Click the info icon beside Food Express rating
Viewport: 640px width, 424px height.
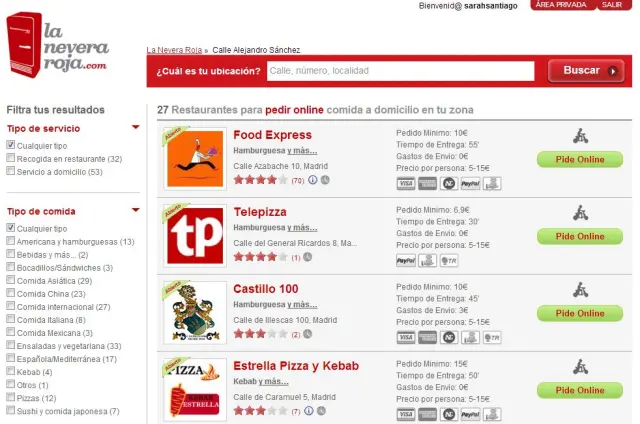(313, 180)
